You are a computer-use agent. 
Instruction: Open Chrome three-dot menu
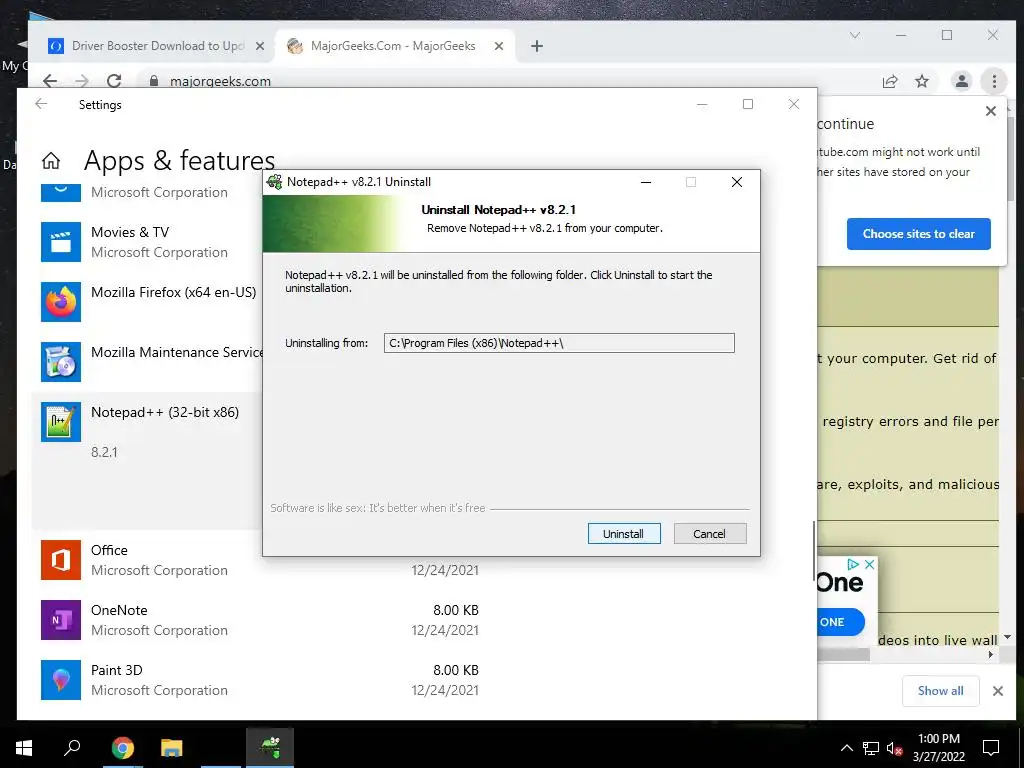(994, 81)
